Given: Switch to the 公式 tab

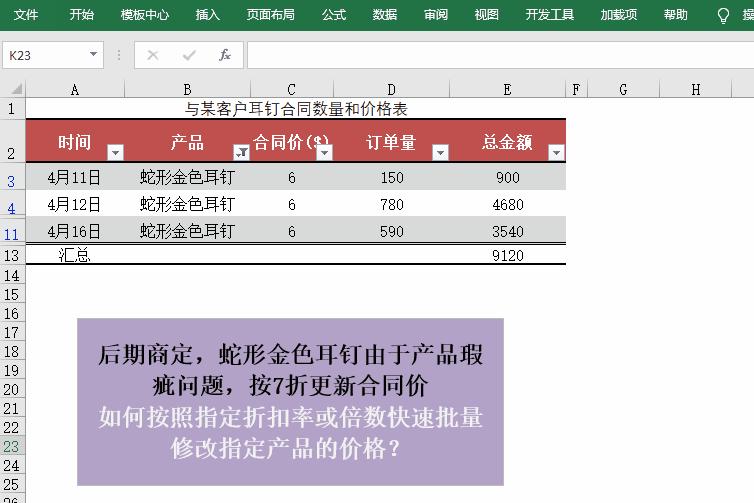Looking at the screenshot, I should 334,15.
